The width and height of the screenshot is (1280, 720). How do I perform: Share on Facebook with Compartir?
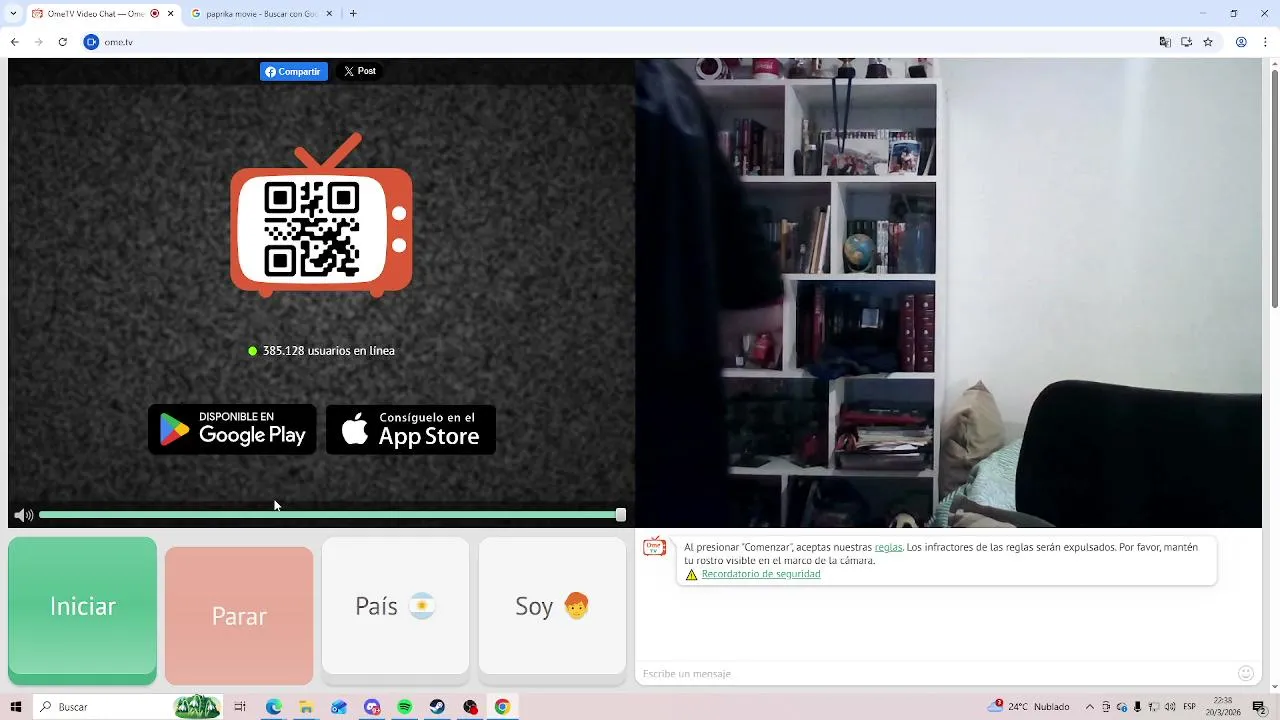[294, 72]
